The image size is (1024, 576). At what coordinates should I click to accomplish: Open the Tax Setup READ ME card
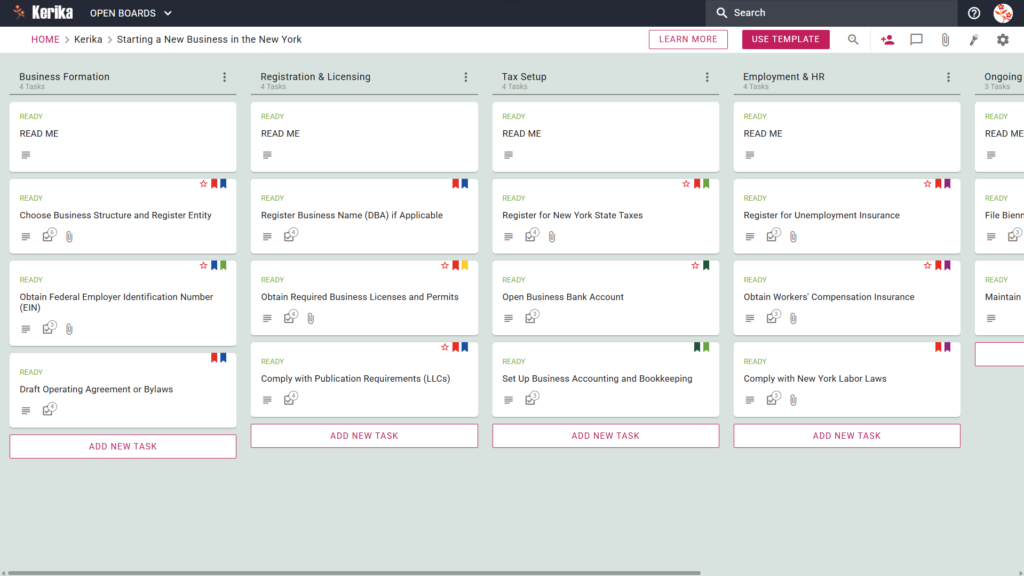click(x=605, y=136)
